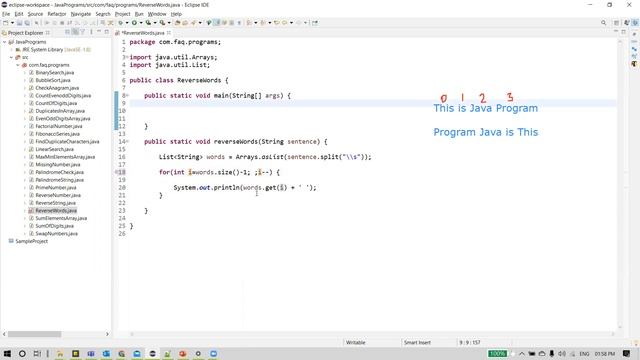Click the Cortana circle in the taskbar
640x360 pixels.
22,353
